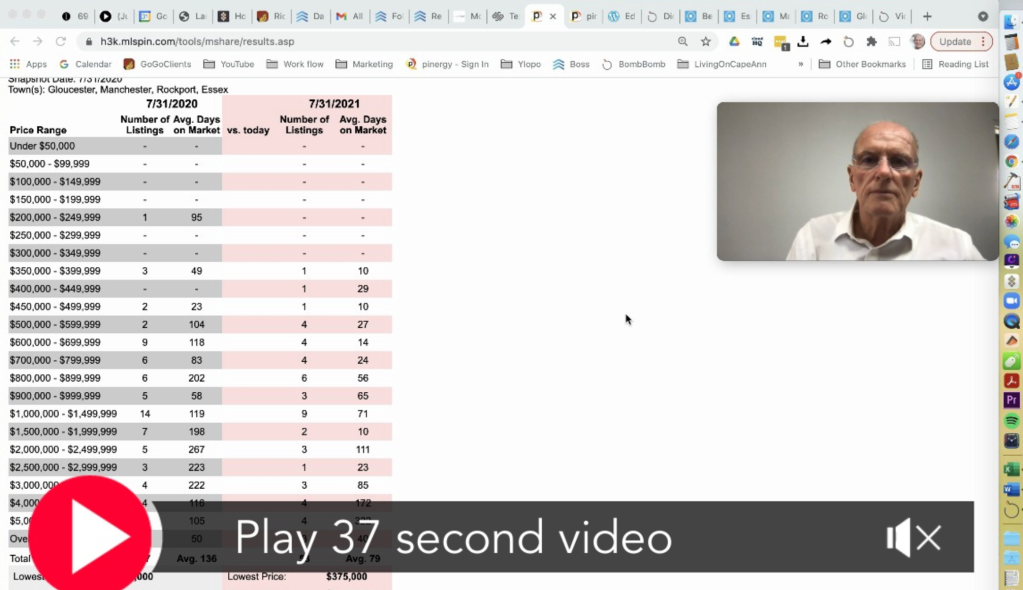Bookmark this page with the star icon
The height and width of the screenshot is (590, 1023).
coord(706,42)
